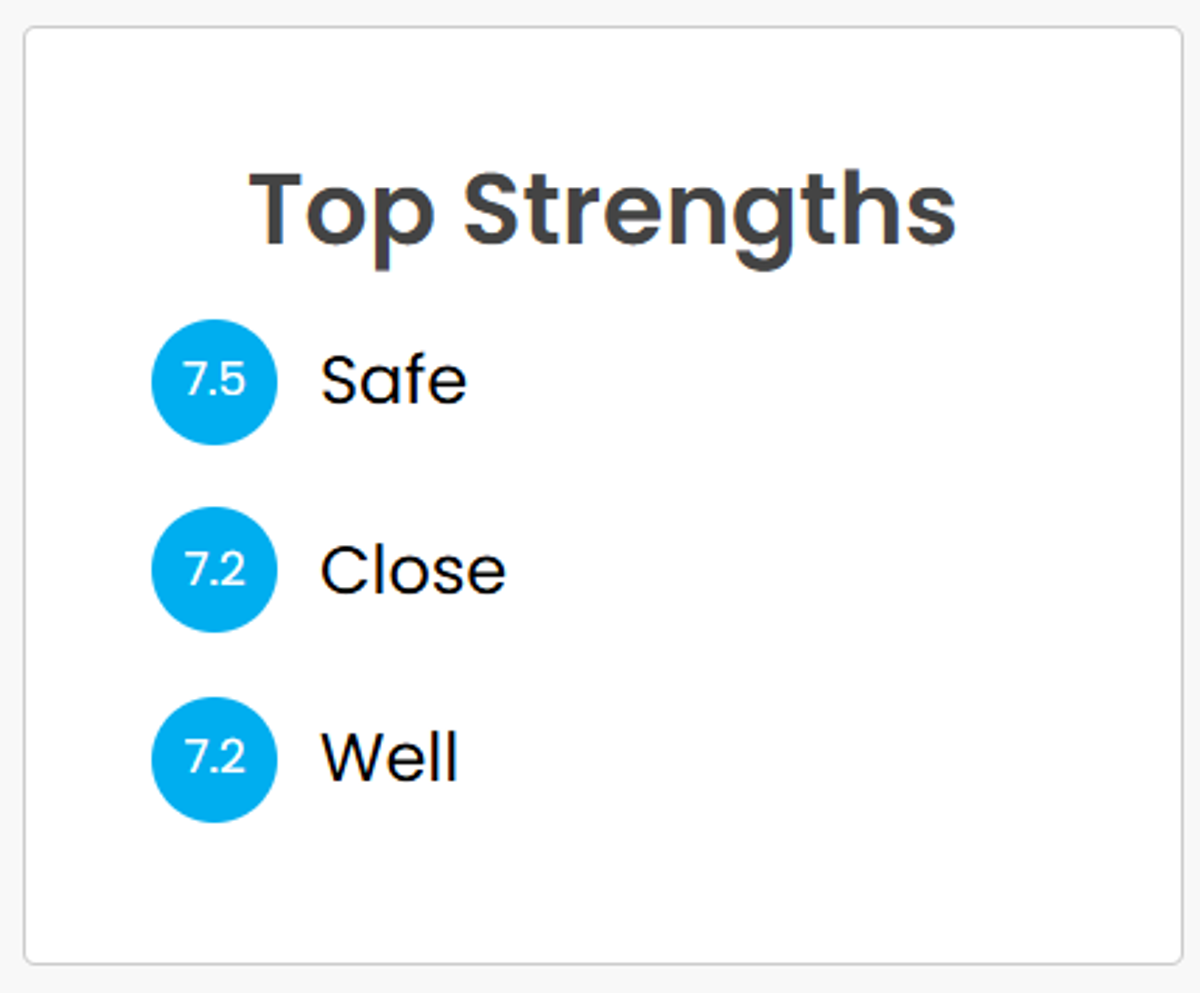Image resolution: width=1200 pixels, height=993 pixels.
Task: Open the Well strength label
Action: pos(390,758)
